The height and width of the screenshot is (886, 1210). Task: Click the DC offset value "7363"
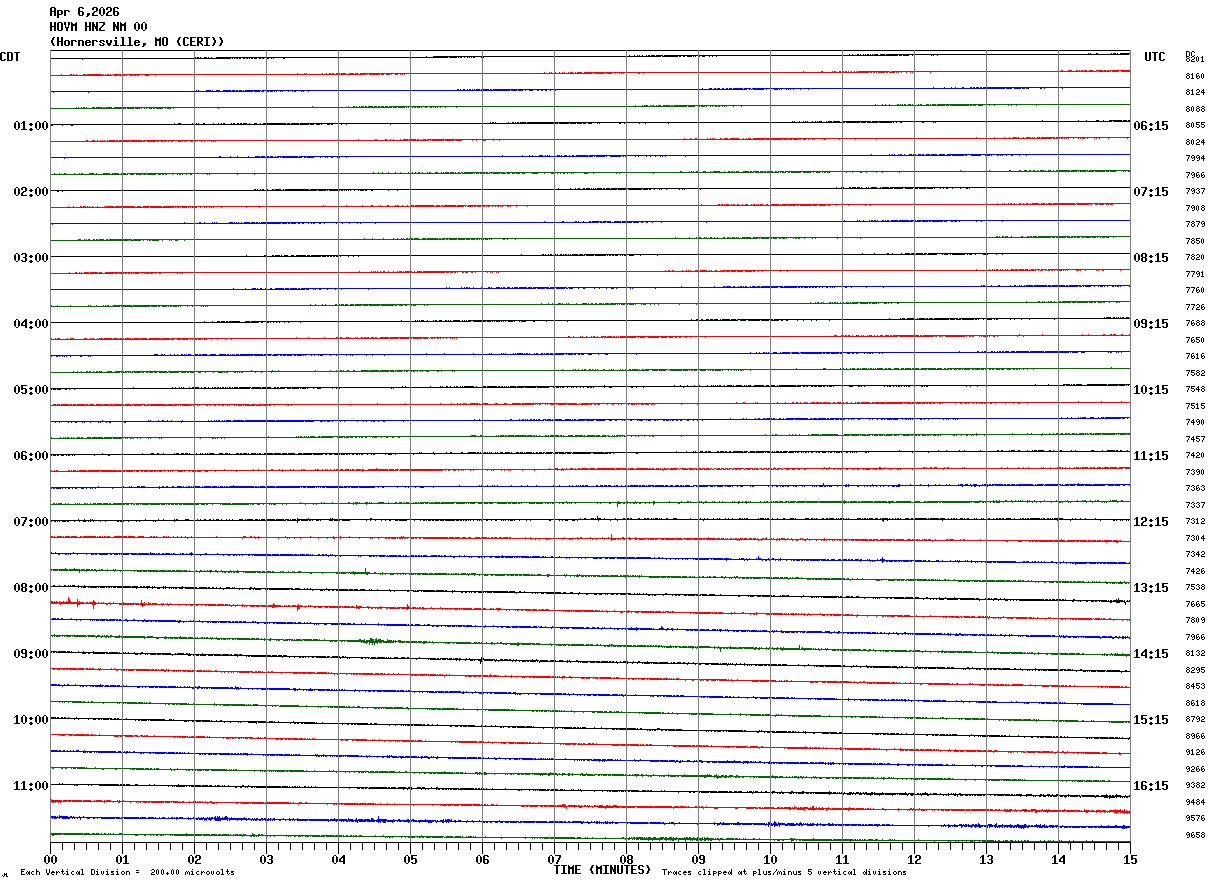(x=1195, y=489)
